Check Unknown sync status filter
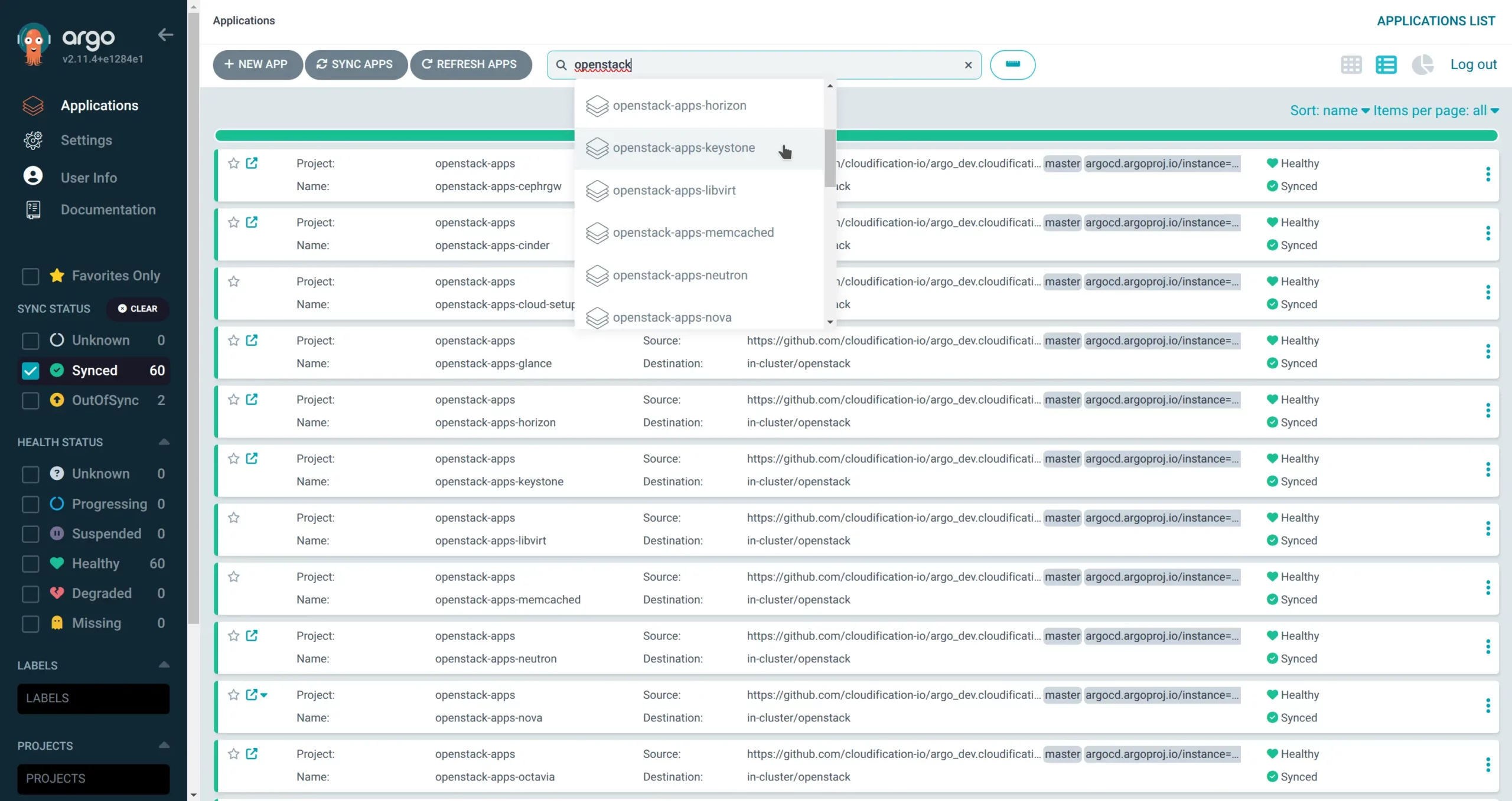Image resolution: width=1512 pixels, height=801 pixels. [30, 341]
